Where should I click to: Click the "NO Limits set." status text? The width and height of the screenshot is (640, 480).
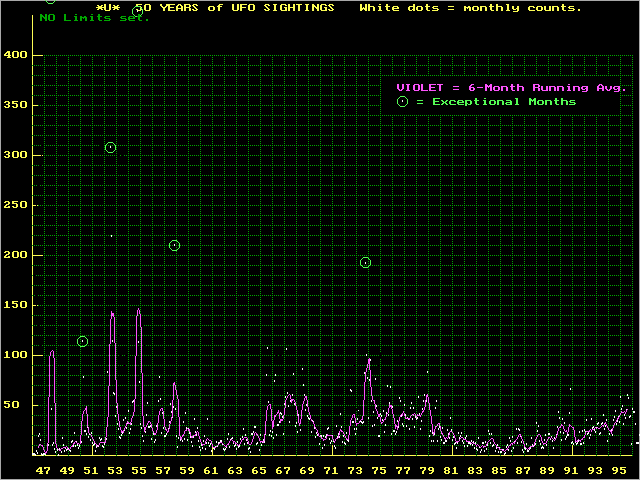coord(94,18)
